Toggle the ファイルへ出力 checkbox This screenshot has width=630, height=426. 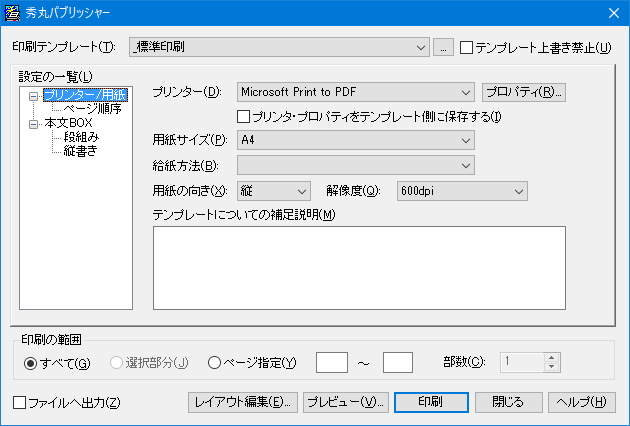pyautogui.click(x=20, y=402)
